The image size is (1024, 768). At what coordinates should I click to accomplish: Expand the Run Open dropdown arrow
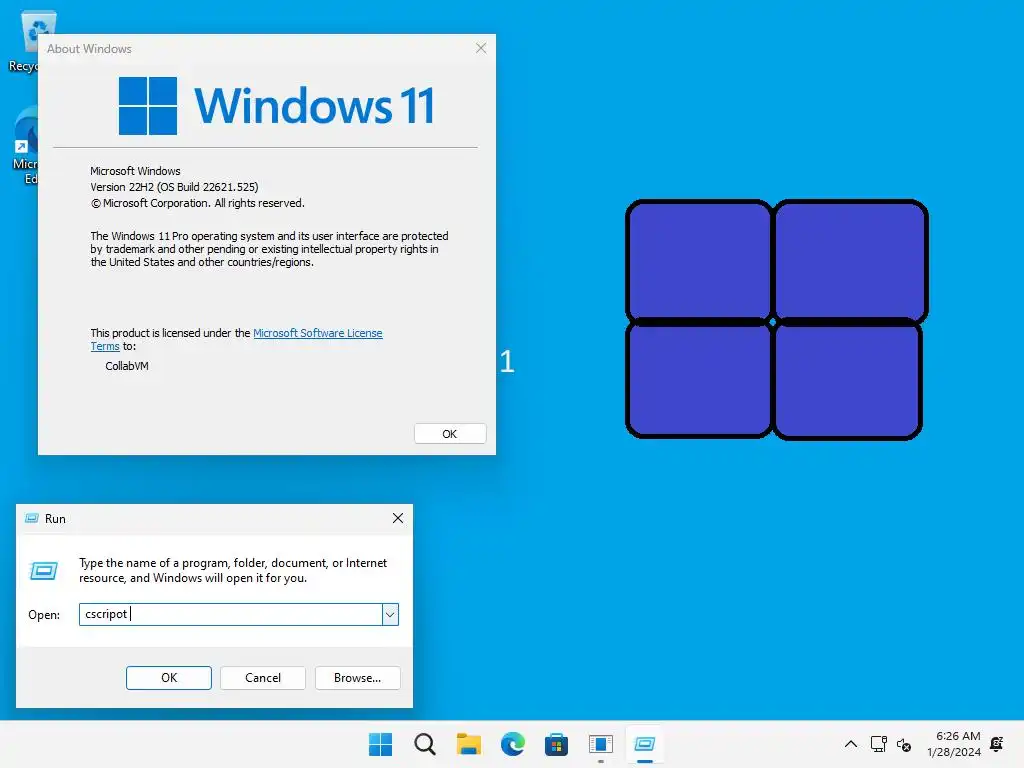click(390, 615)
